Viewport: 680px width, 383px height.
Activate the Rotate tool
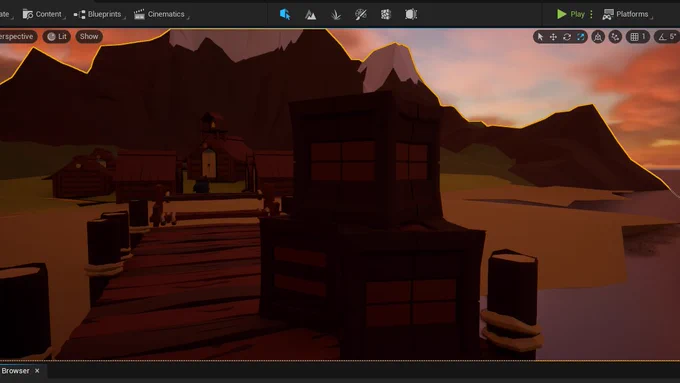(567, 37)
